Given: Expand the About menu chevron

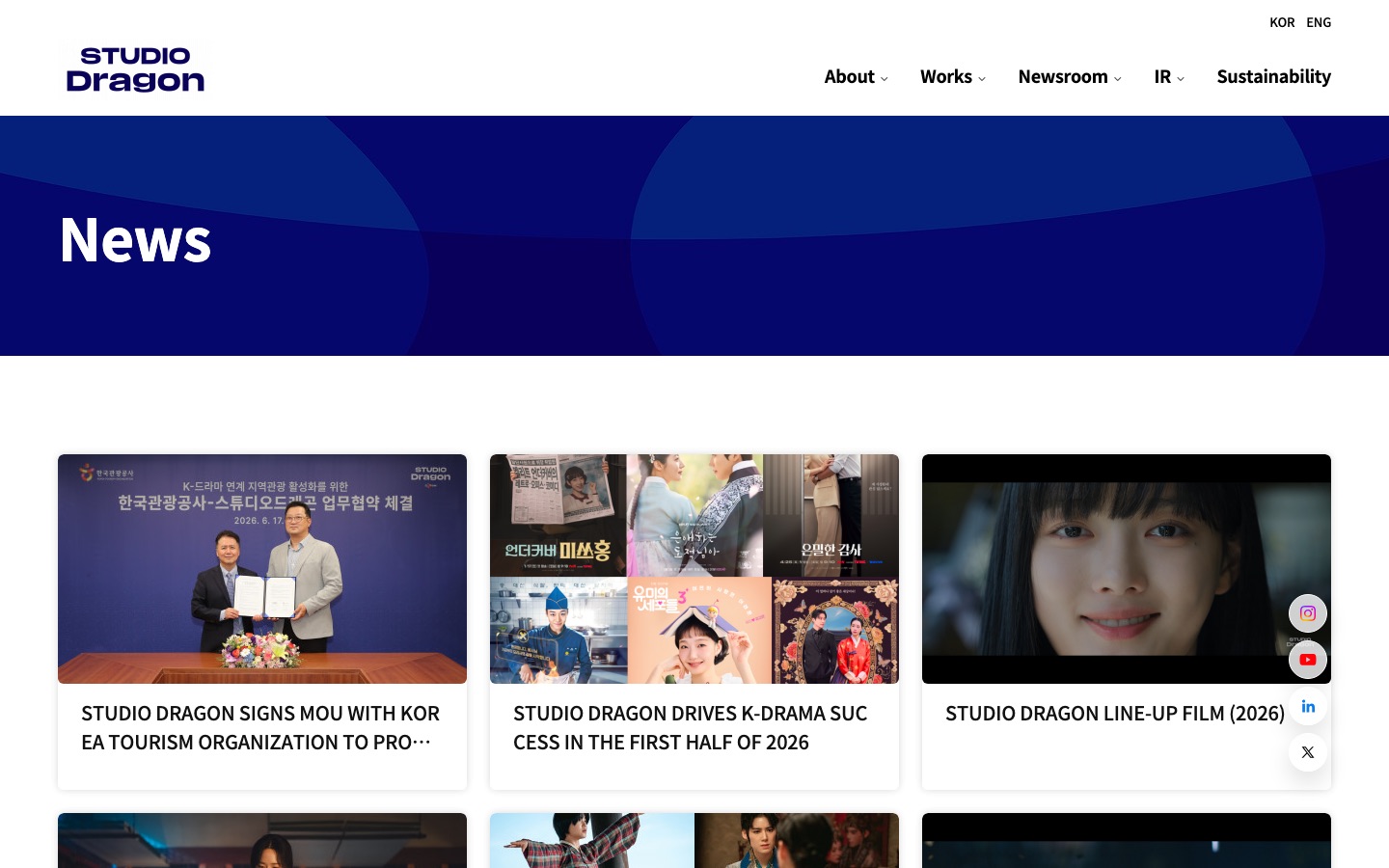Looking at the screenshot, I should (x=885, y=79).
